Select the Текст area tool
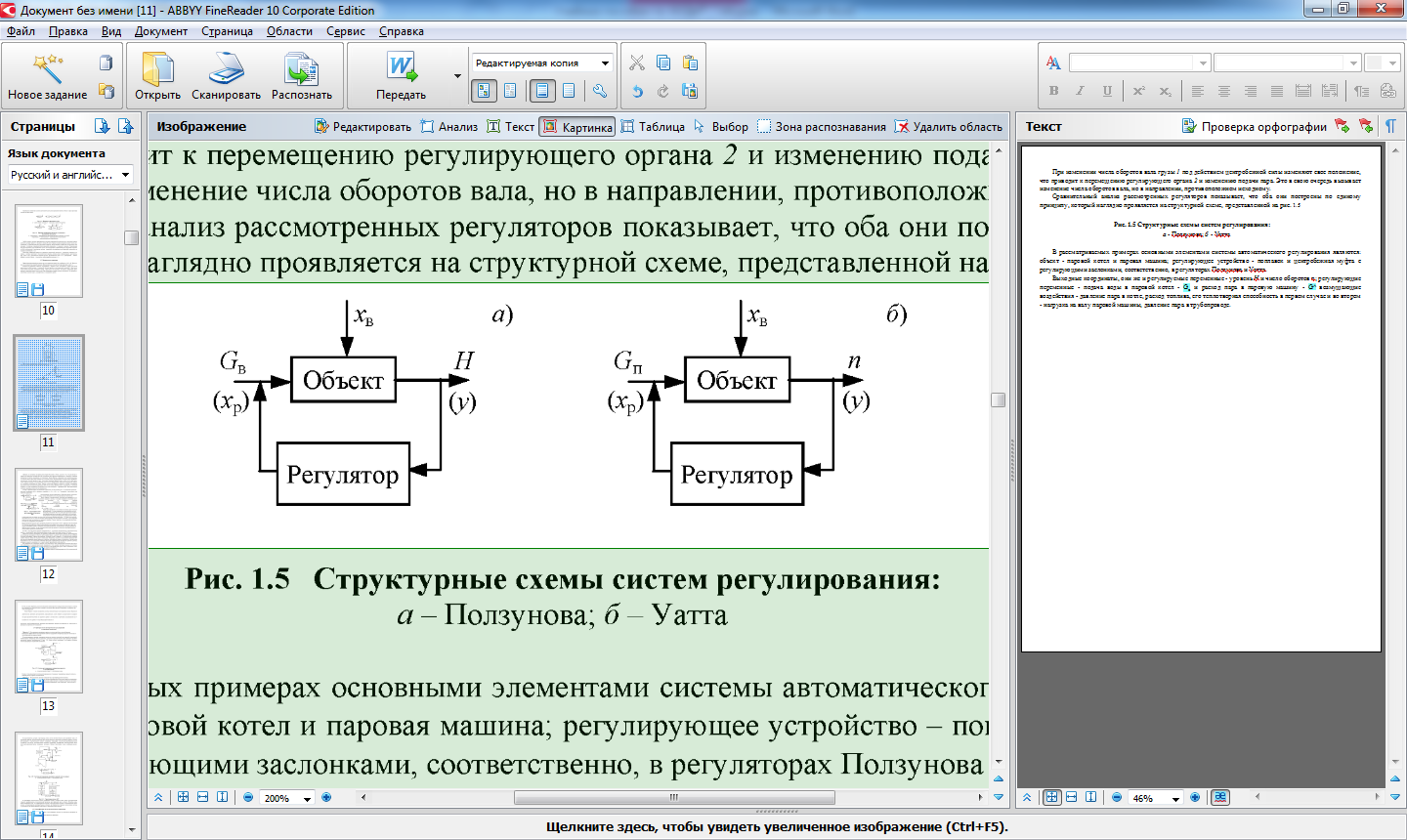The image size is (1407, 840). [x=510, y=126]
